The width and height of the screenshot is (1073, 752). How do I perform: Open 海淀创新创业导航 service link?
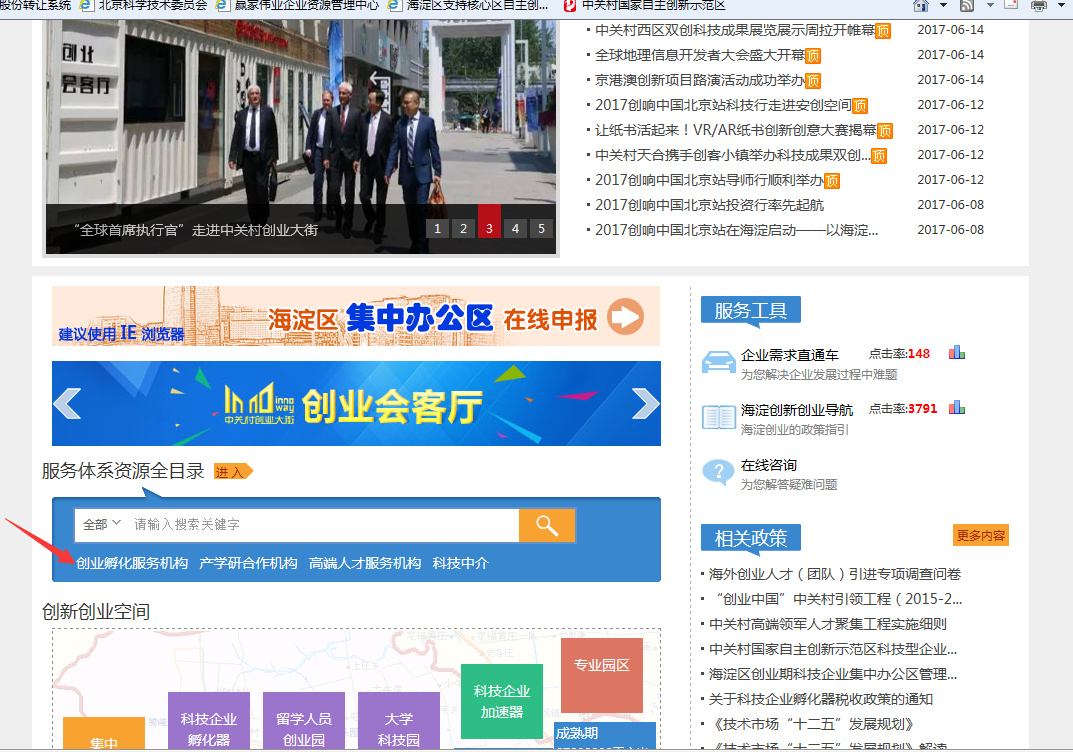pos(797,410)
